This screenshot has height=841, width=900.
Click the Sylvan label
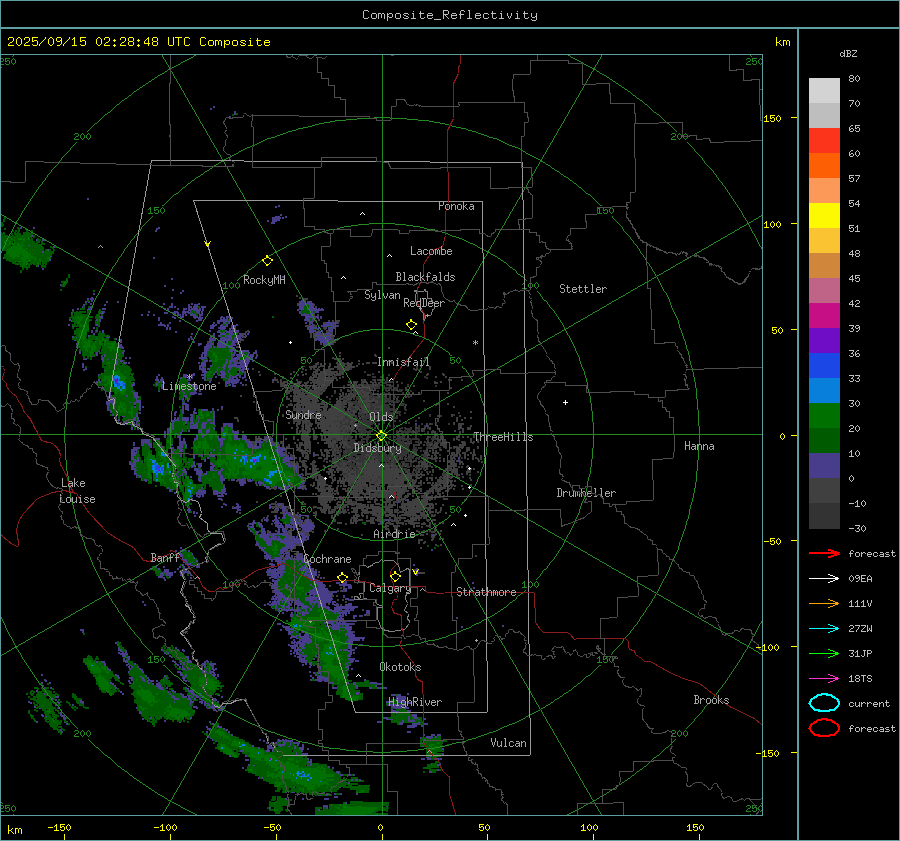[382, 295]
